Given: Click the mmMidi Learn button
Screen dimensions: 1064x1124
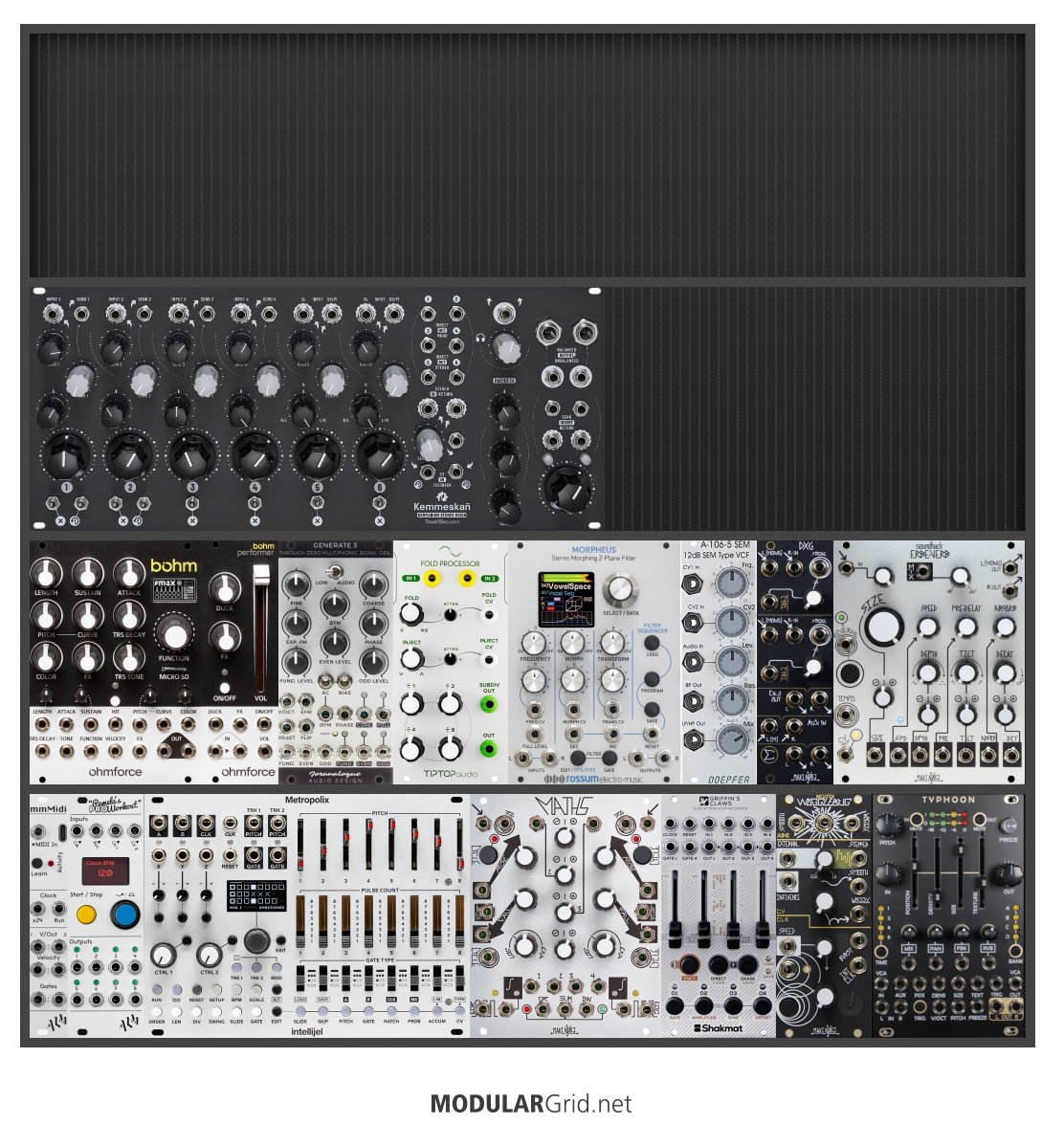Looking at the screenshot, I should [38, 863].
